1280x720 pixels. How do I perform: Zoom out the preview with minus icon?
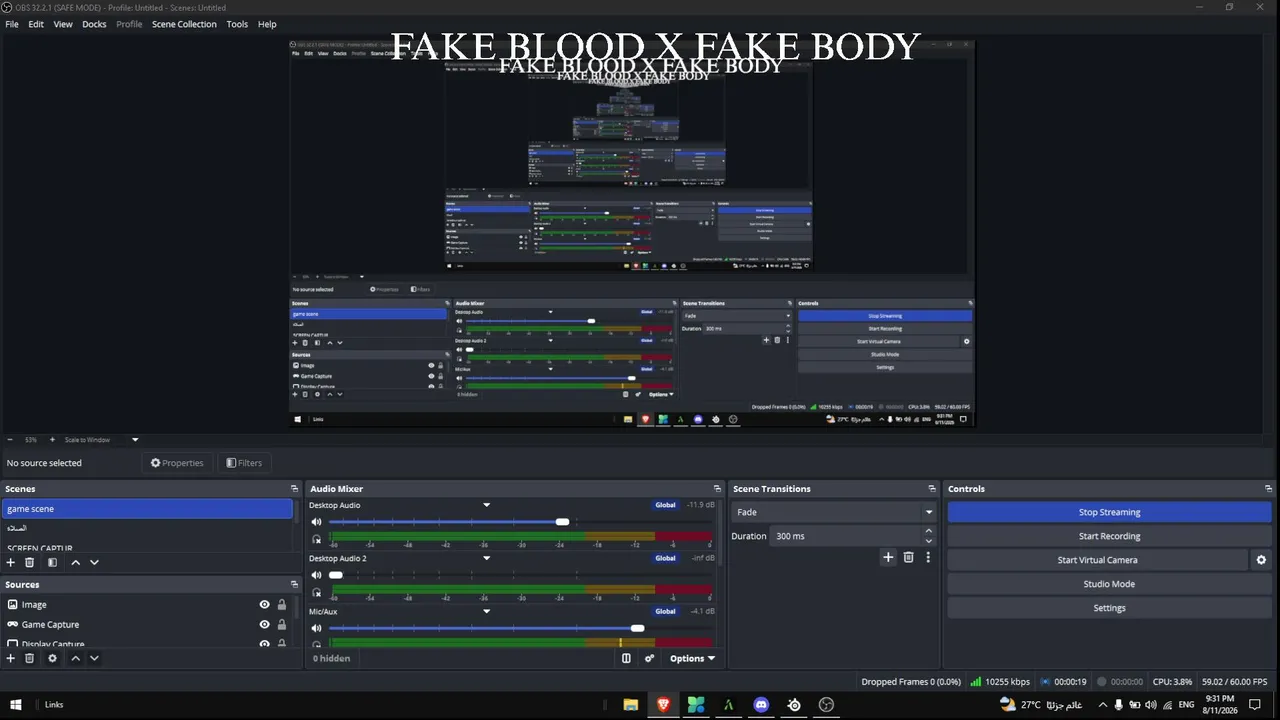tap(10, 440)
